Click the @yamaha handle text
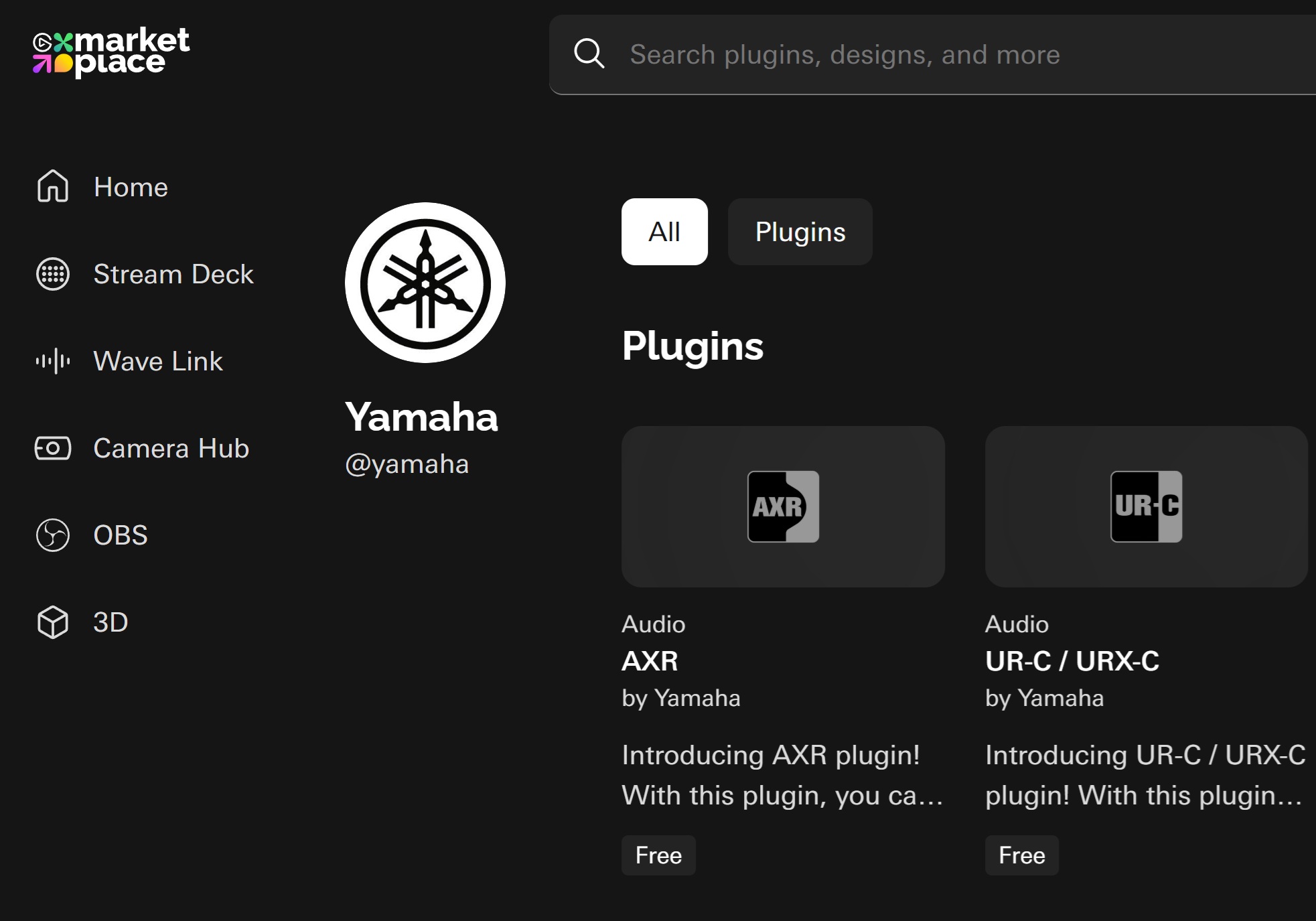This screenshot has width=1316, height=921. click(x=407, y=464)
